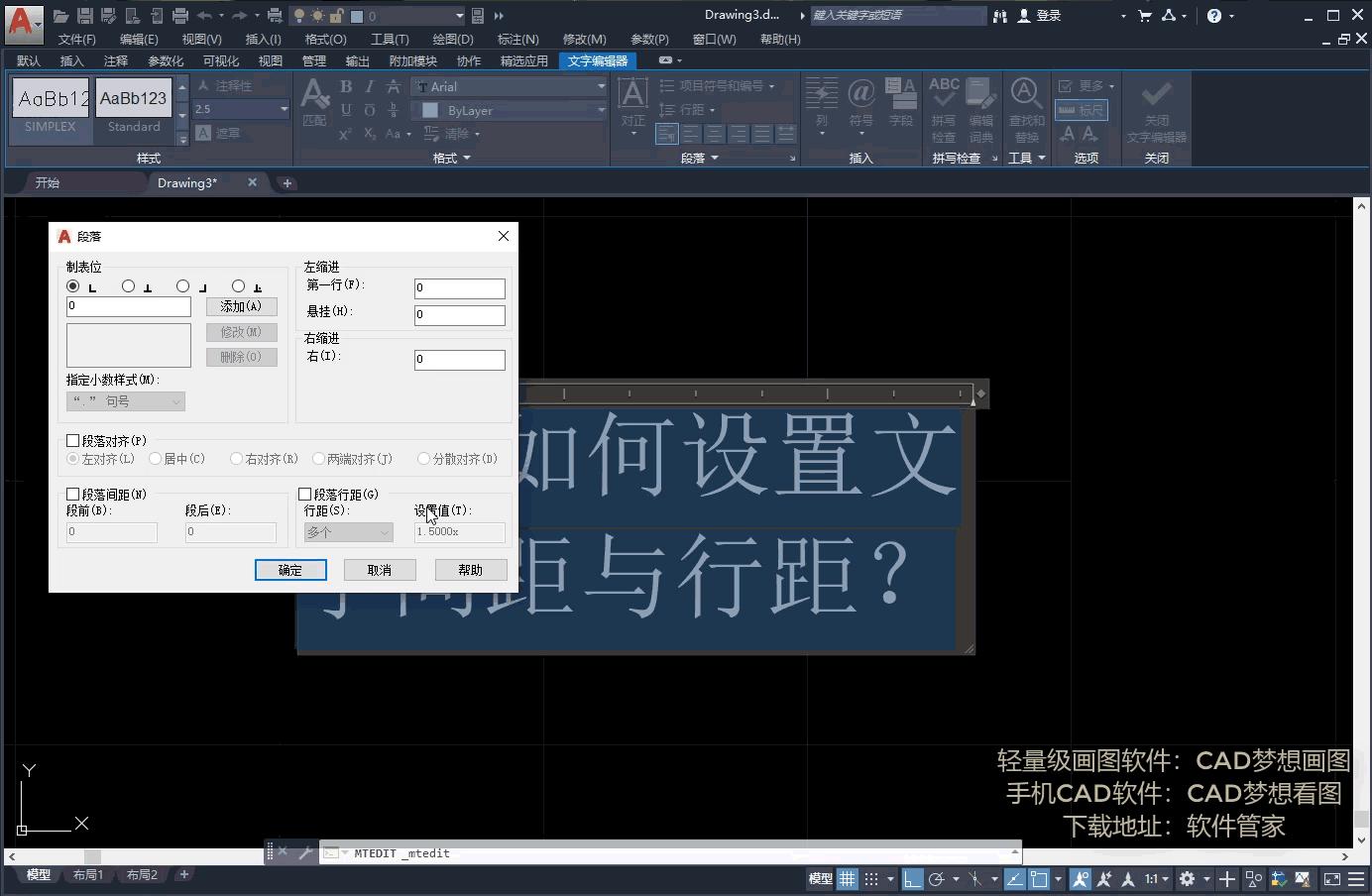The height and width of the screenshot is (896, 1372).
Task: Toggle bold formatting in the Format panel
Action: pos(345,86)
